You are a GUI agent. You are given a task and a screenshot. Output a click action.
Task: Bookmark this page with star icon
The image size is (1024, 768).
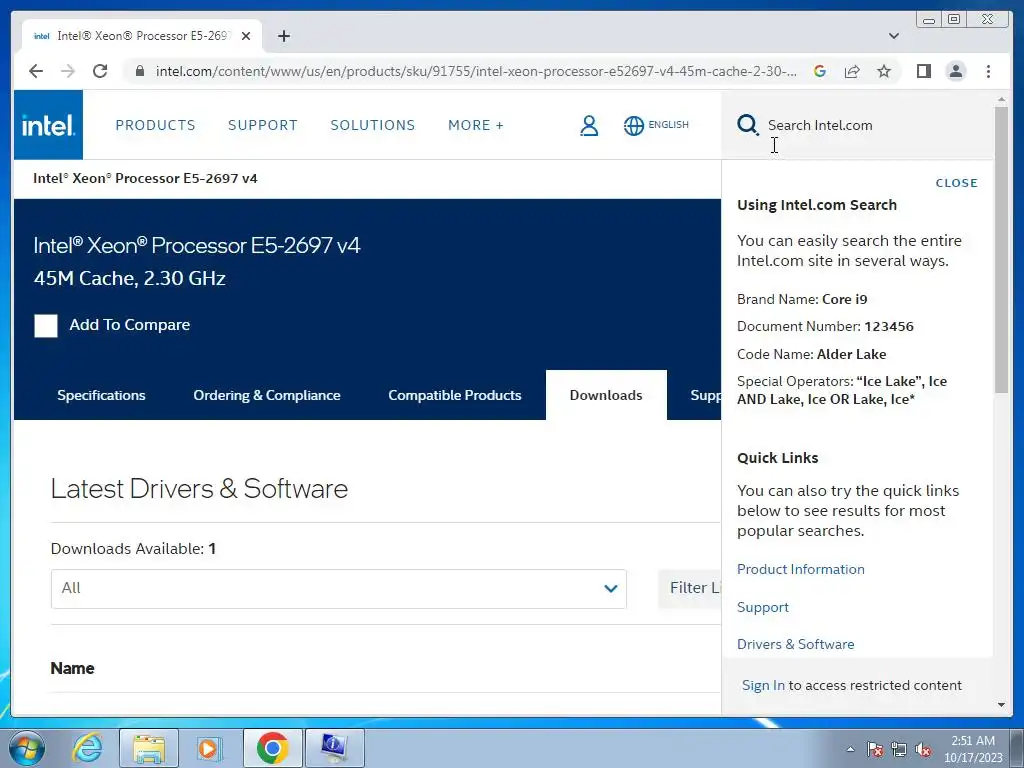pyautogui.click(x=884, y=71)
